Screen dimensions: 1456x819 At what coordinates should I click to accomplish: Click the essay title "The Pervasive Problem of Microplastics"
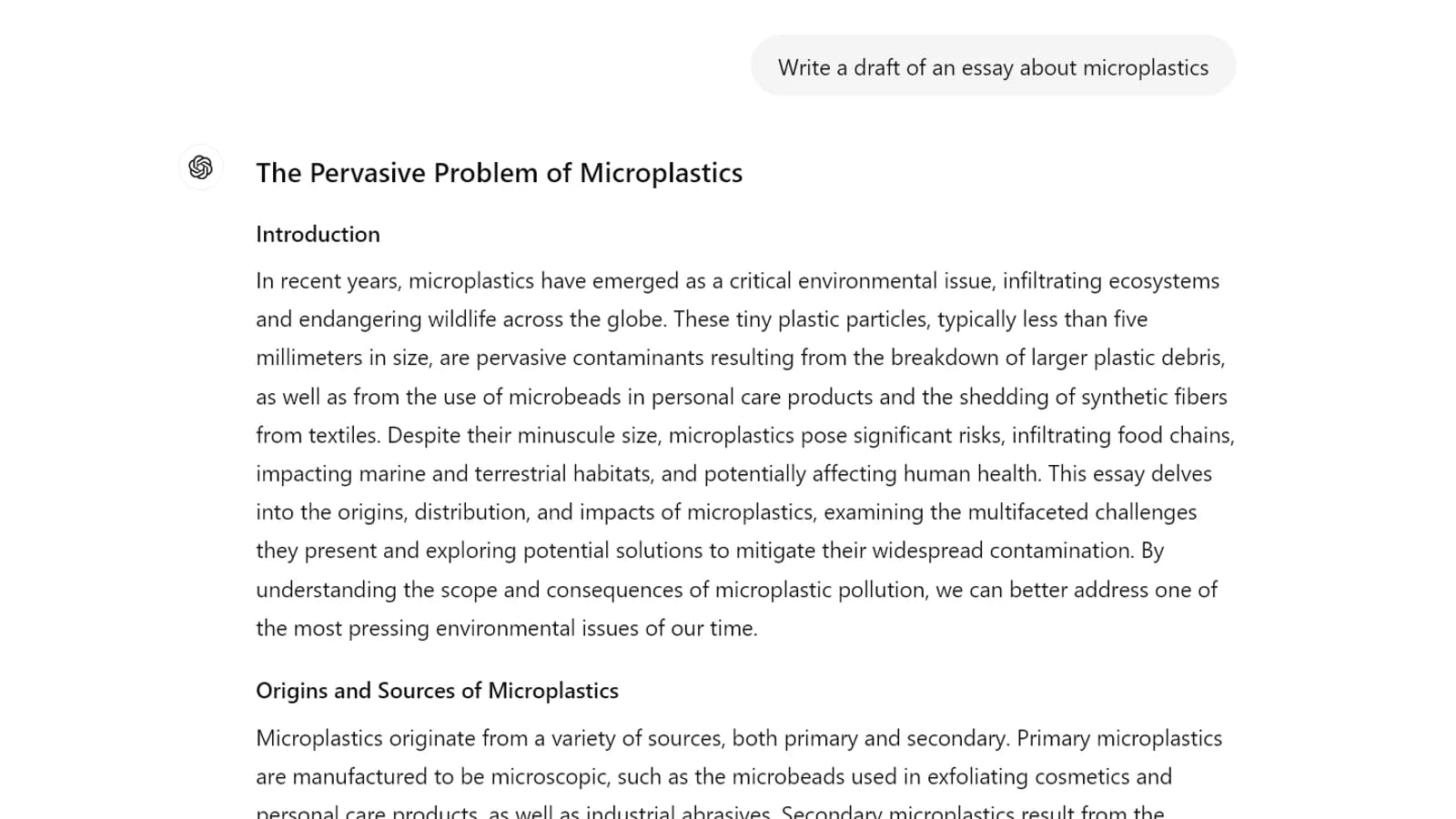tap(499, 173)
